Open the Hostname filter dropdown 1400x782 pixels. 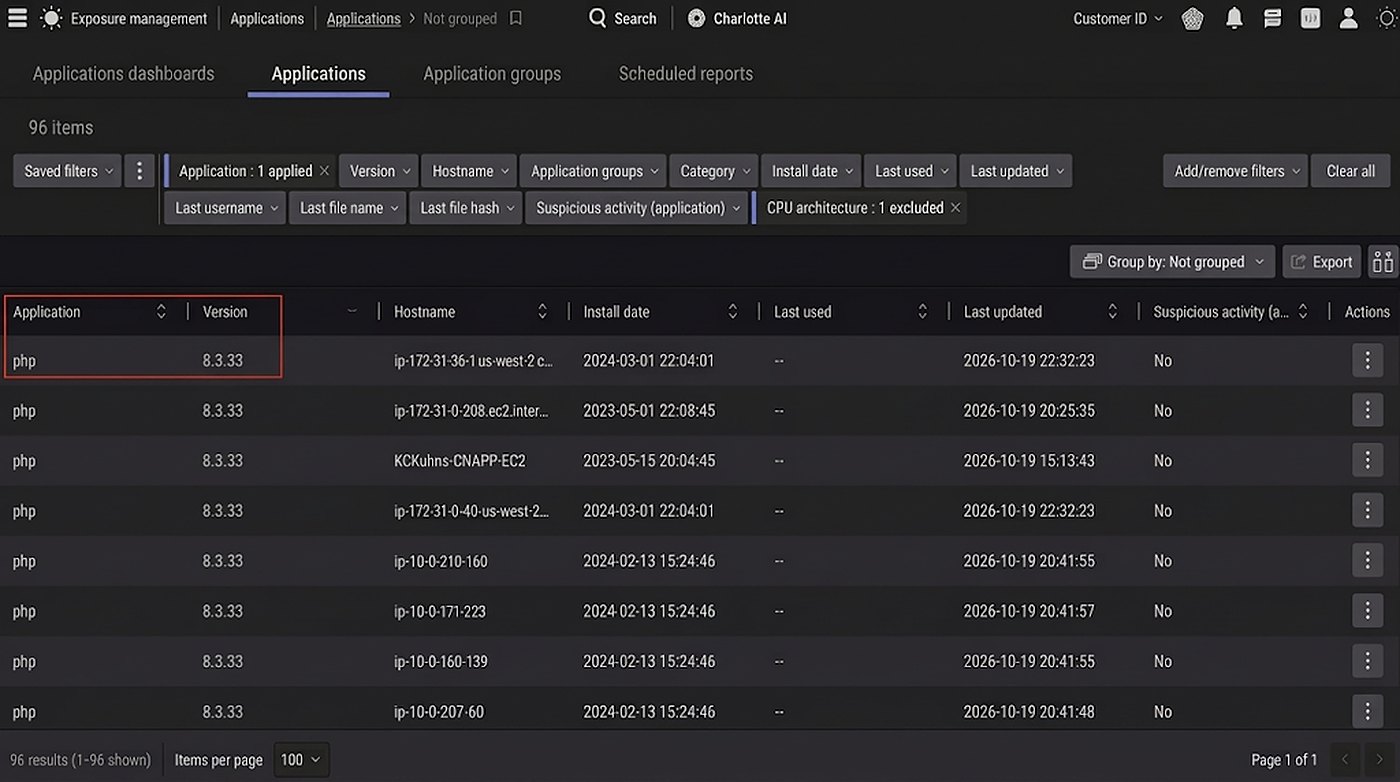coord(469,171)
